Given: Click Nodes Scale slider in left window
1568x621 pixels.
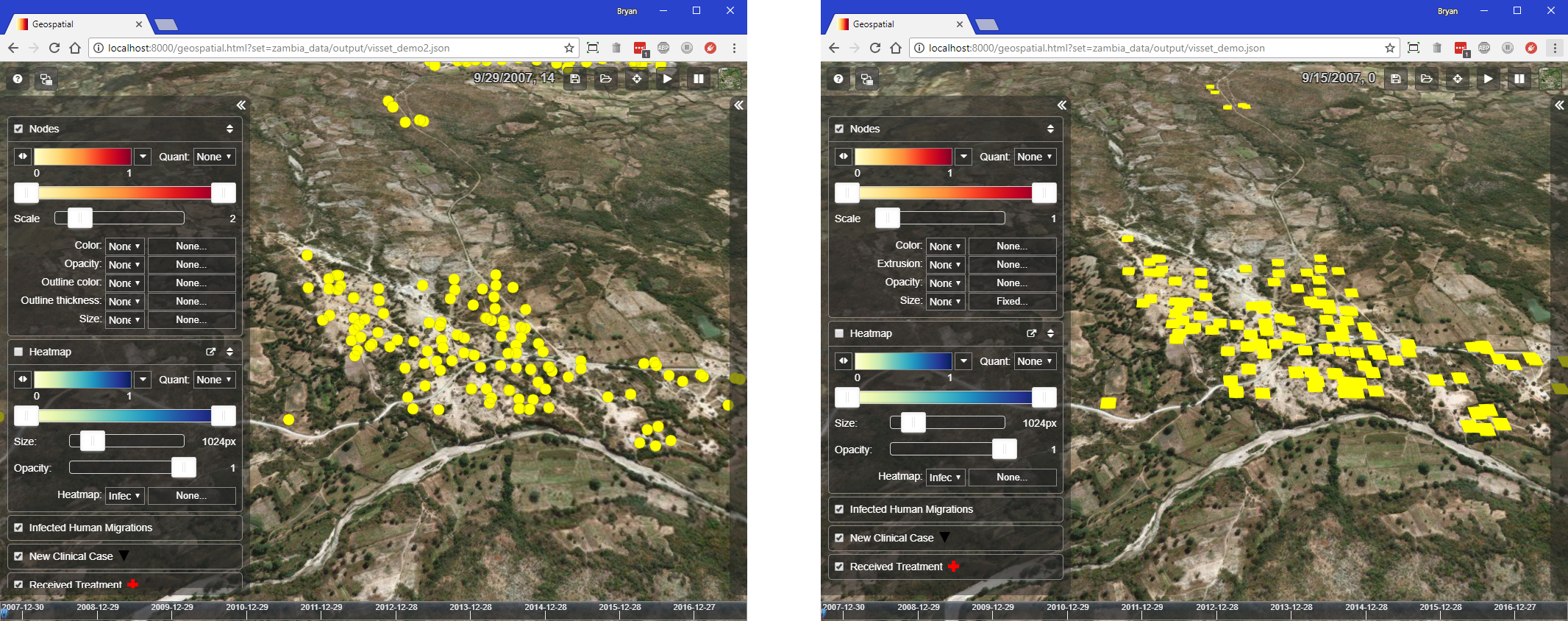Looking at the screenshot, I should [120, 219].
